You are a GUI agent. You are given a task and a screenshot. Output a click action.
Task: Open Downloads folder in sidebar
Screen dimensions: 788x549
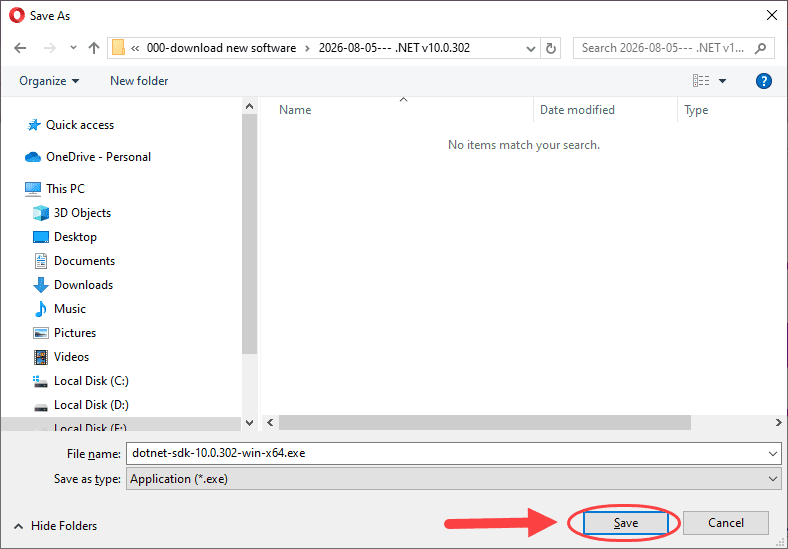[83, 285]
